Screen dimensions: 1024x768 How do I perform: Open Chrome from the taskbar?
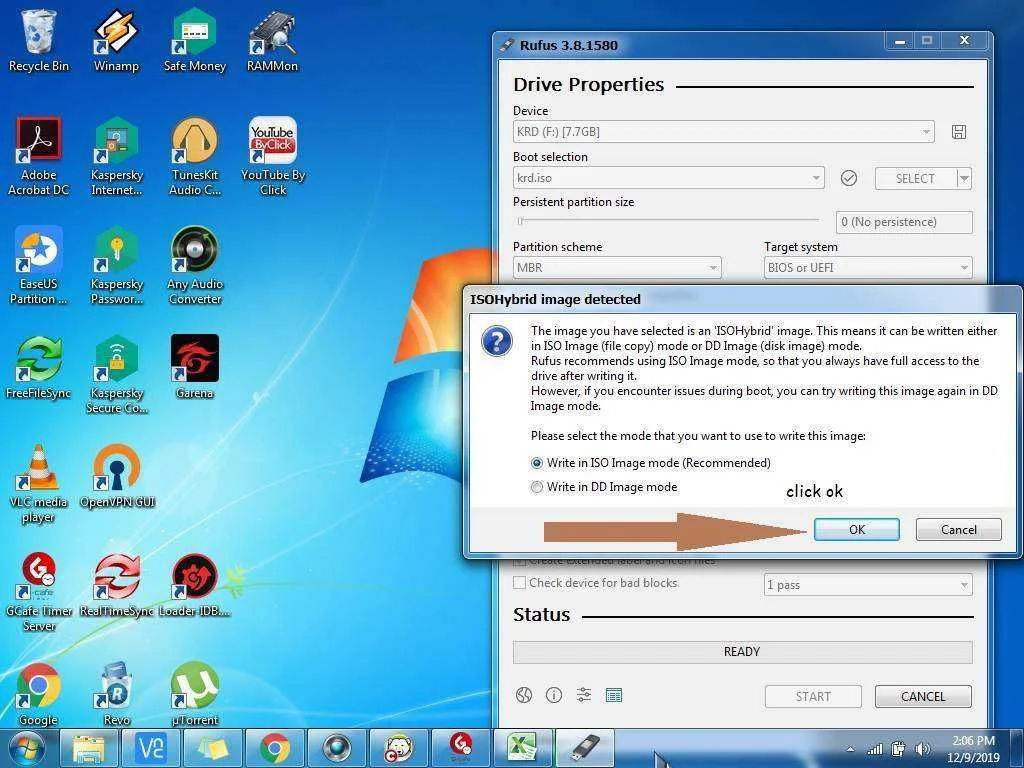pyautogui.click(x=275, y=748)
